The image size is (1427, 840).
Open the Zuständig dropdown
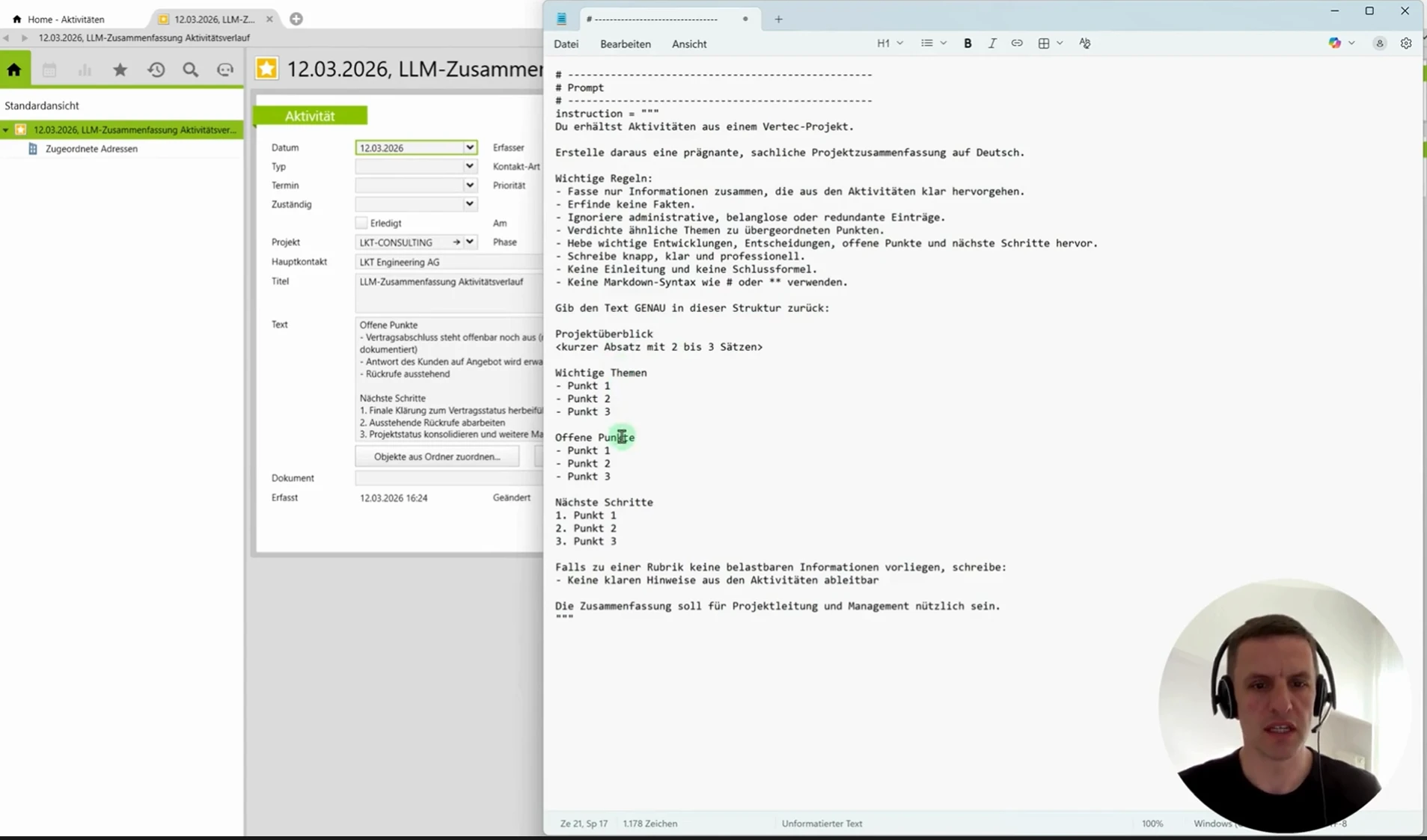(x=469, y=203)
